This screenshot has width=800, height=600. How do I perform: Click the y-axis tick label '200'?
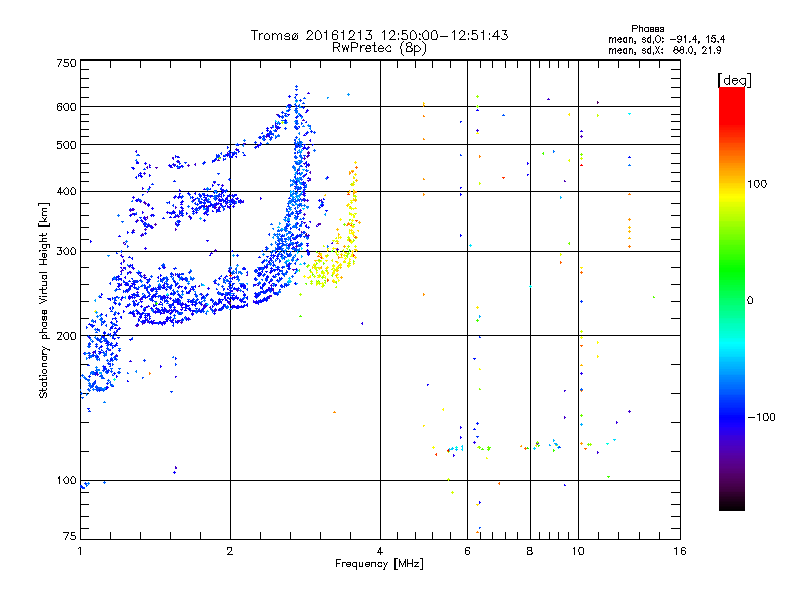66,336
